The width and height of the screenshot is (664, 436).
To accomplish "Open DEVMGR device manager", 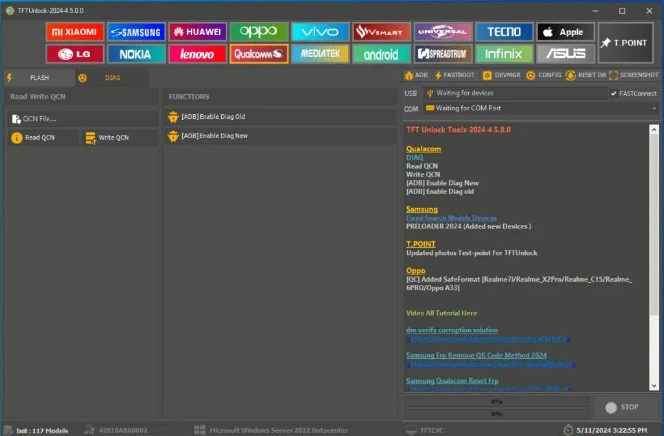I will [502, 75].
